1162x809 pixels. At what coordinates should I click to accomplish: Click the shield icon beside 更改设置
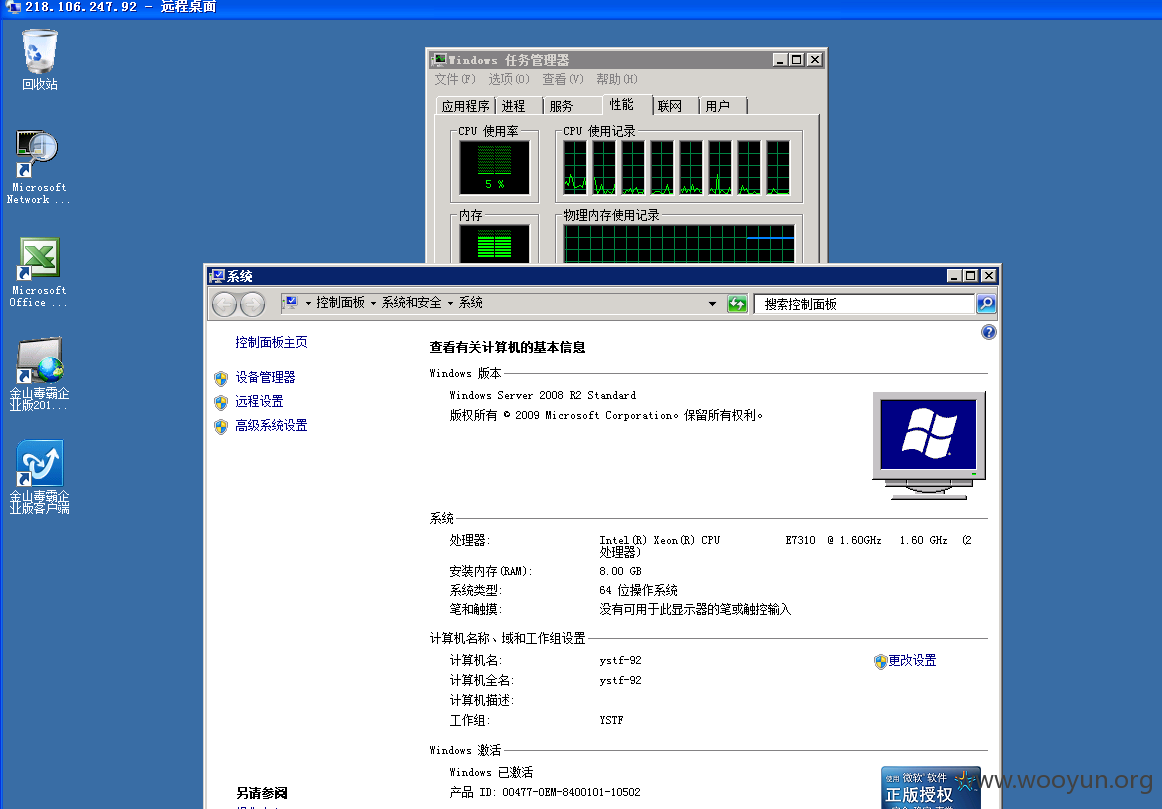coord(880,662)
